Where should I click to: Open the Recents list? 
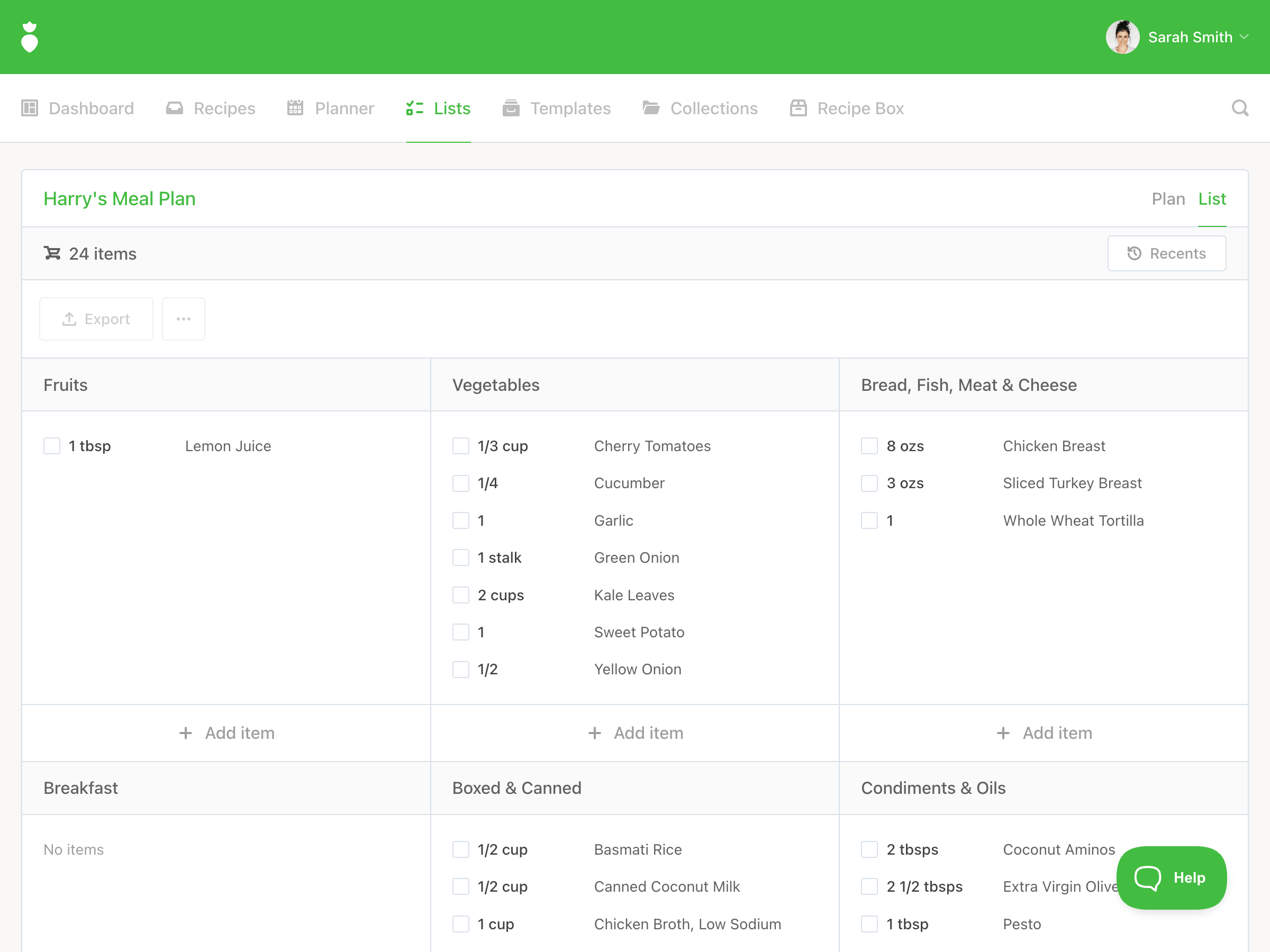click(x=1166, y=253)
